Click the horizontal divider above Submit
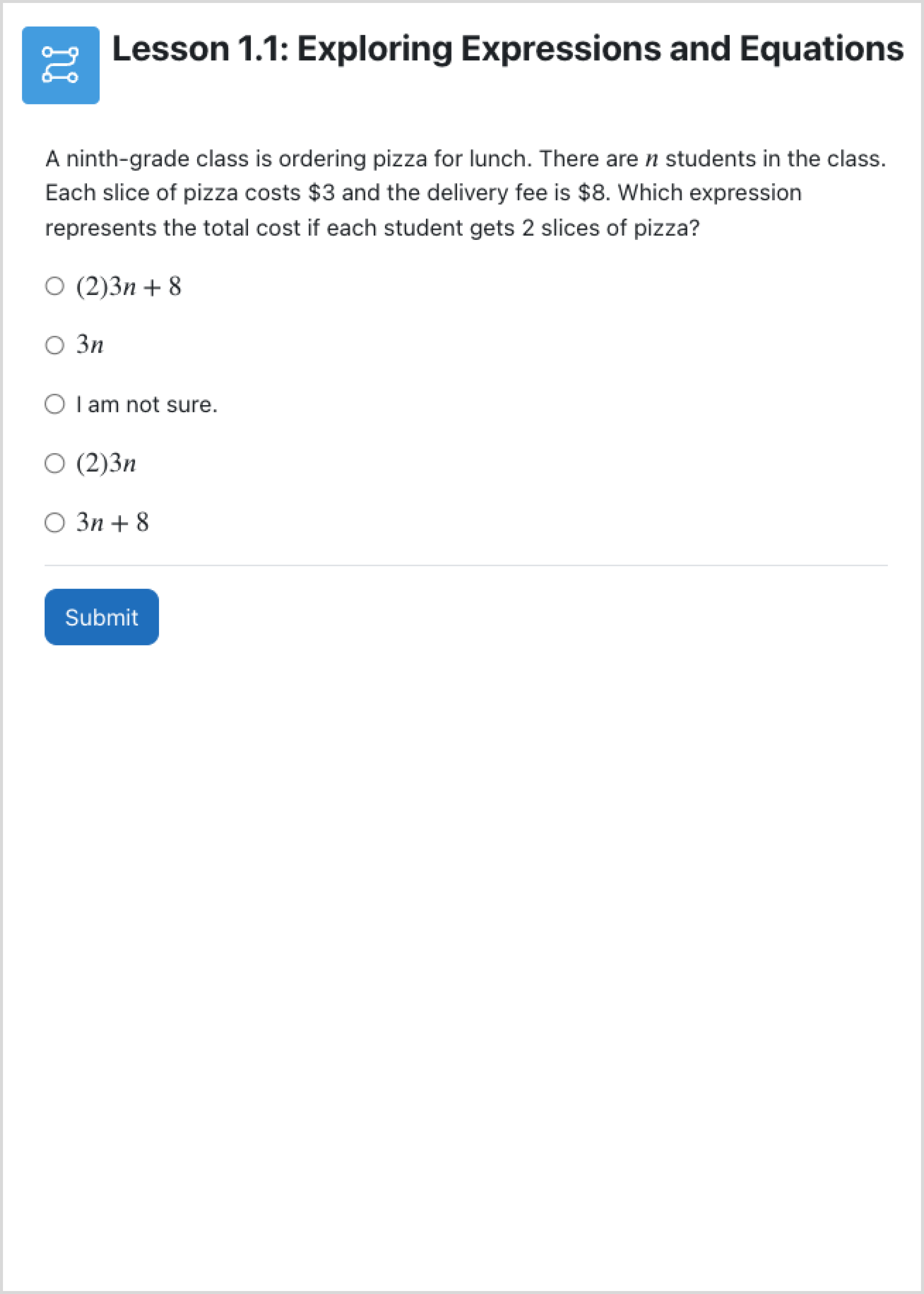924x1294 pixels. tap(466, 565)
